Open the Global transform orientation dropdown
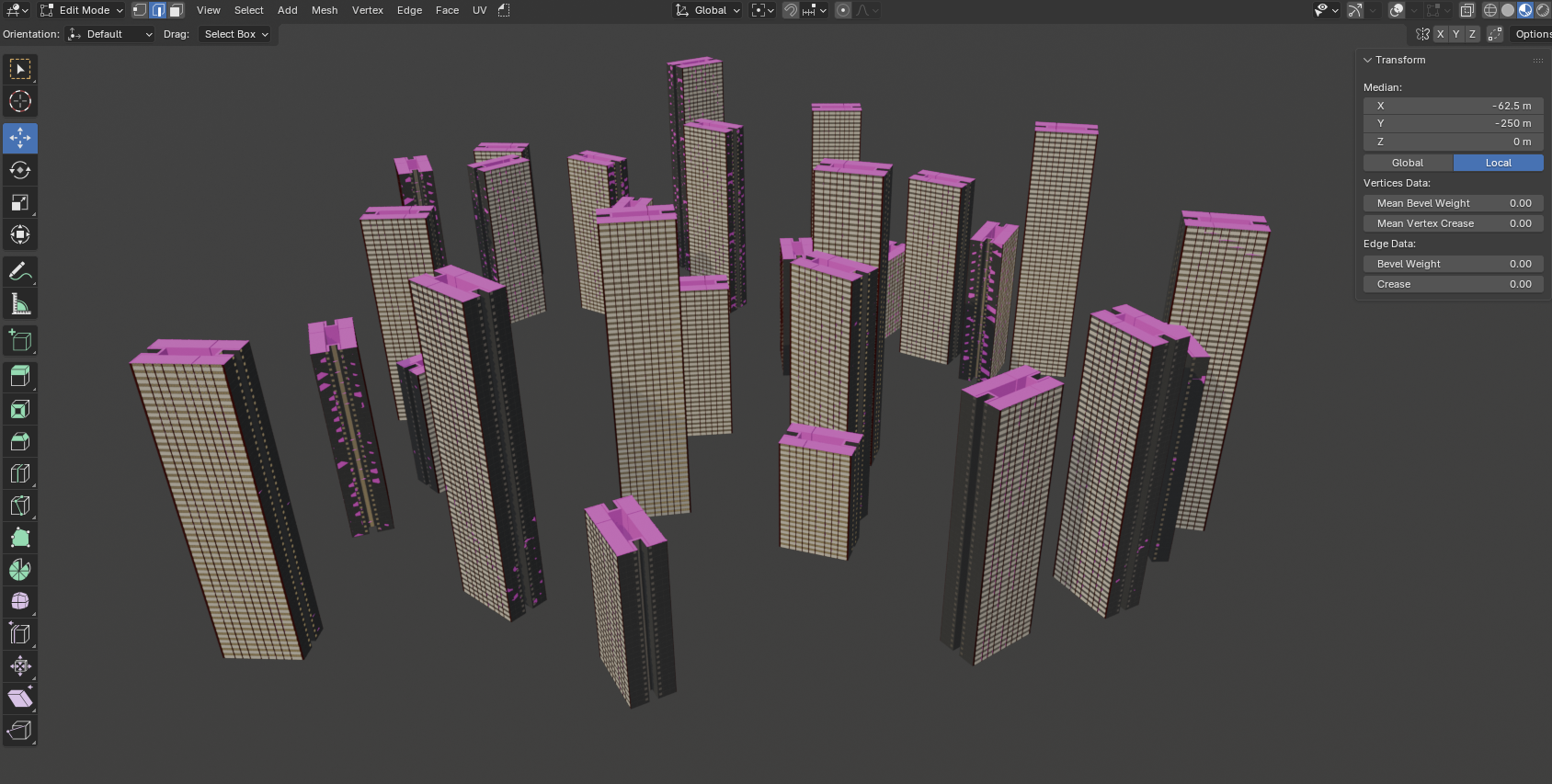The image size is (1552, 784). [708, 10]
